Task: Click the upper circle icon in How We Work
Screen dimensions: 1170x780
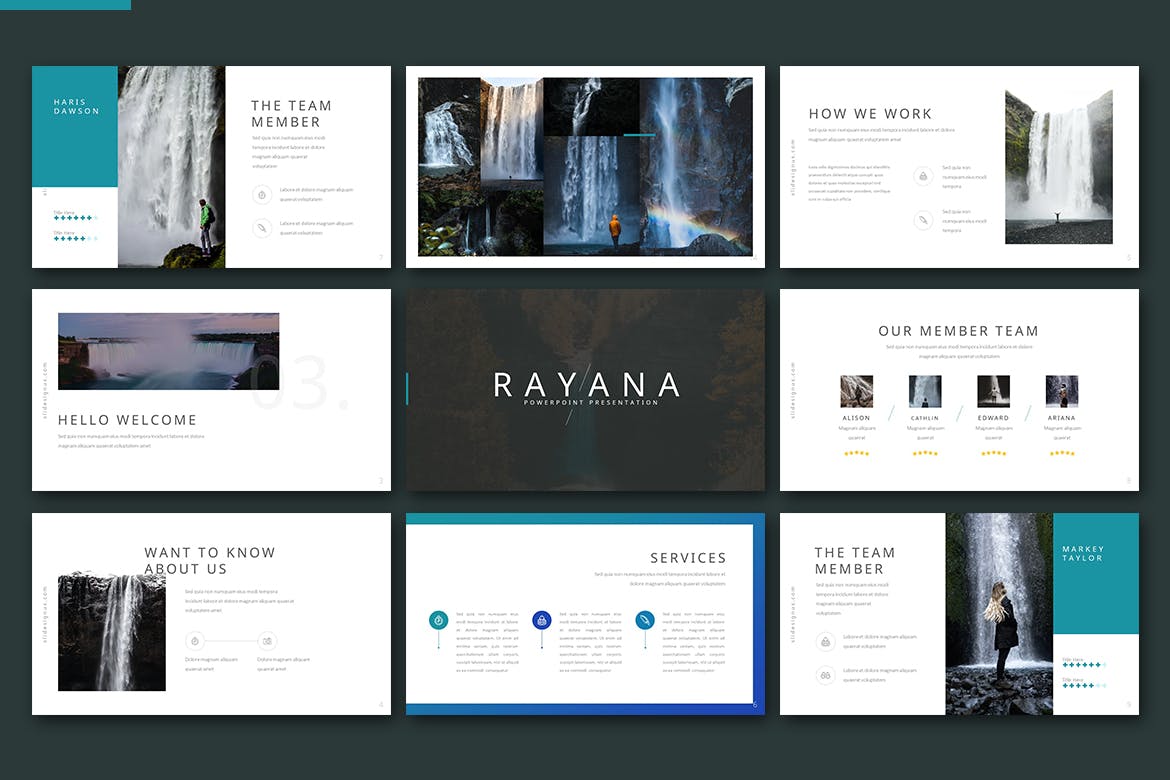Action: 923,177
